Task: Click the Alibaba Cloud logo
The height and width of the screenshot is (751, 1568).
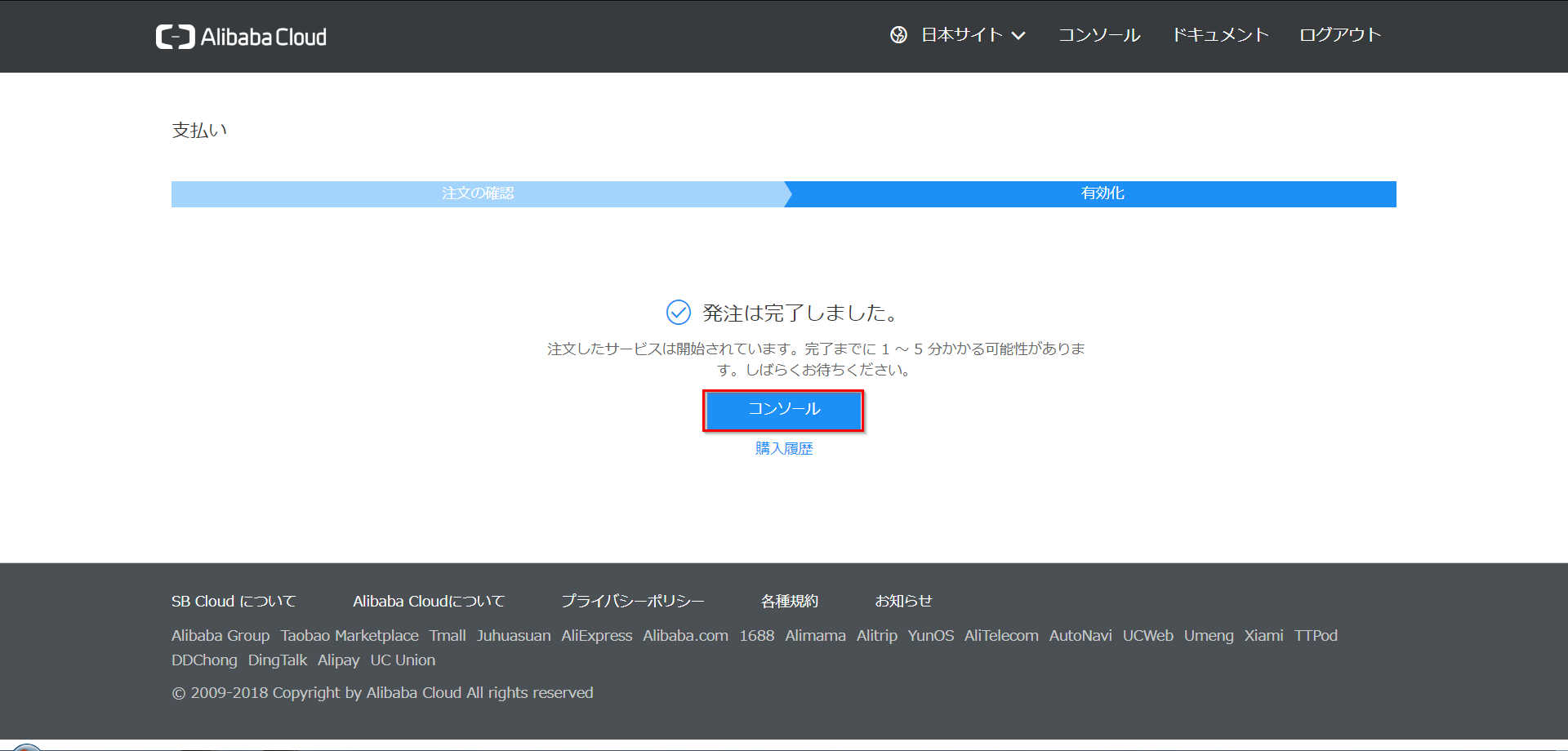Action: [x=241, y=37]
